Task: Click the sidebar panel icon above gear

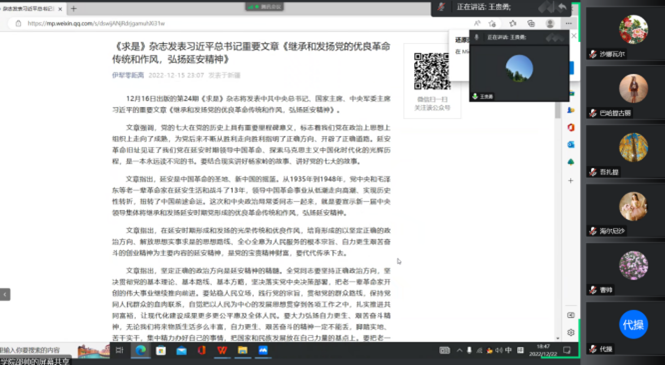Action: click(x=571, y=315)
